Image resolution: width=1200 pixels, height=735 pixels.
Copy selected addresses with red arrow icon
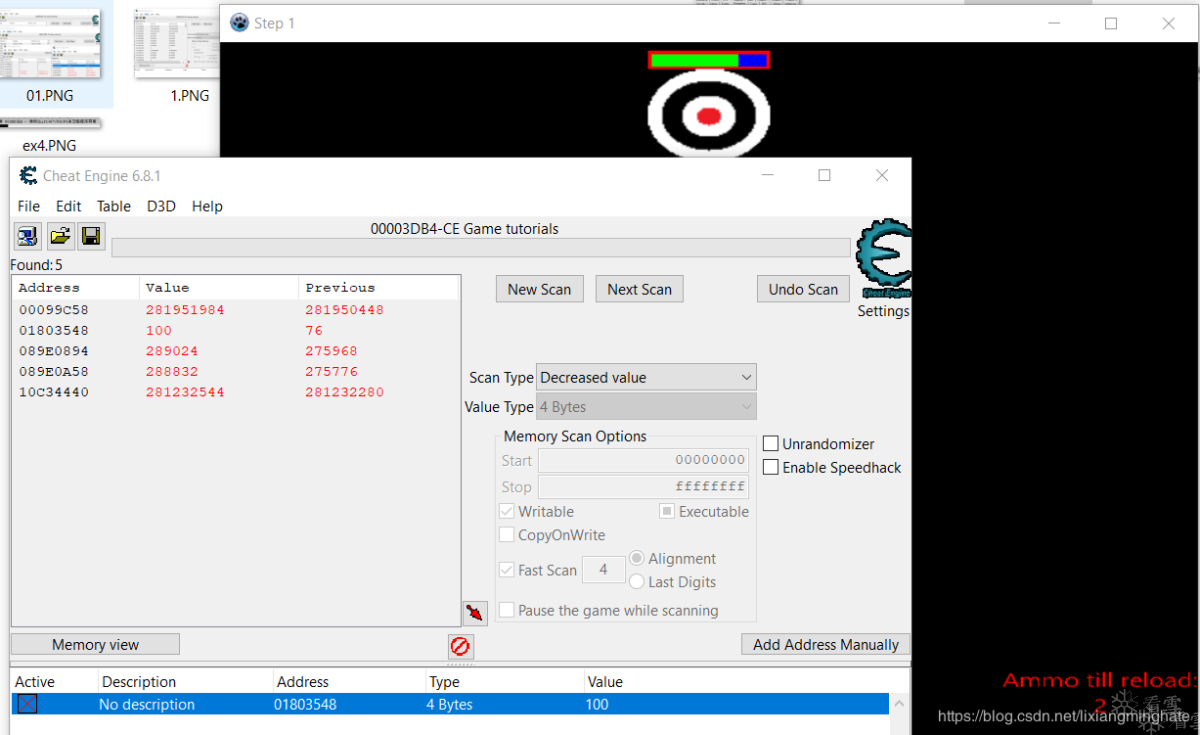tap(475, 612)
